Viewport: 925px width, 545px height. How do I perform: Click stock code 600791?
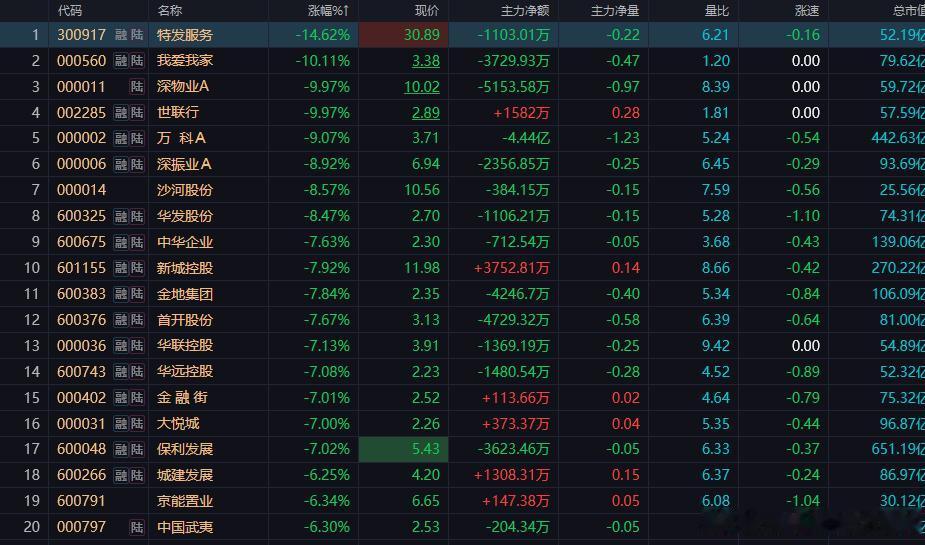81,501
